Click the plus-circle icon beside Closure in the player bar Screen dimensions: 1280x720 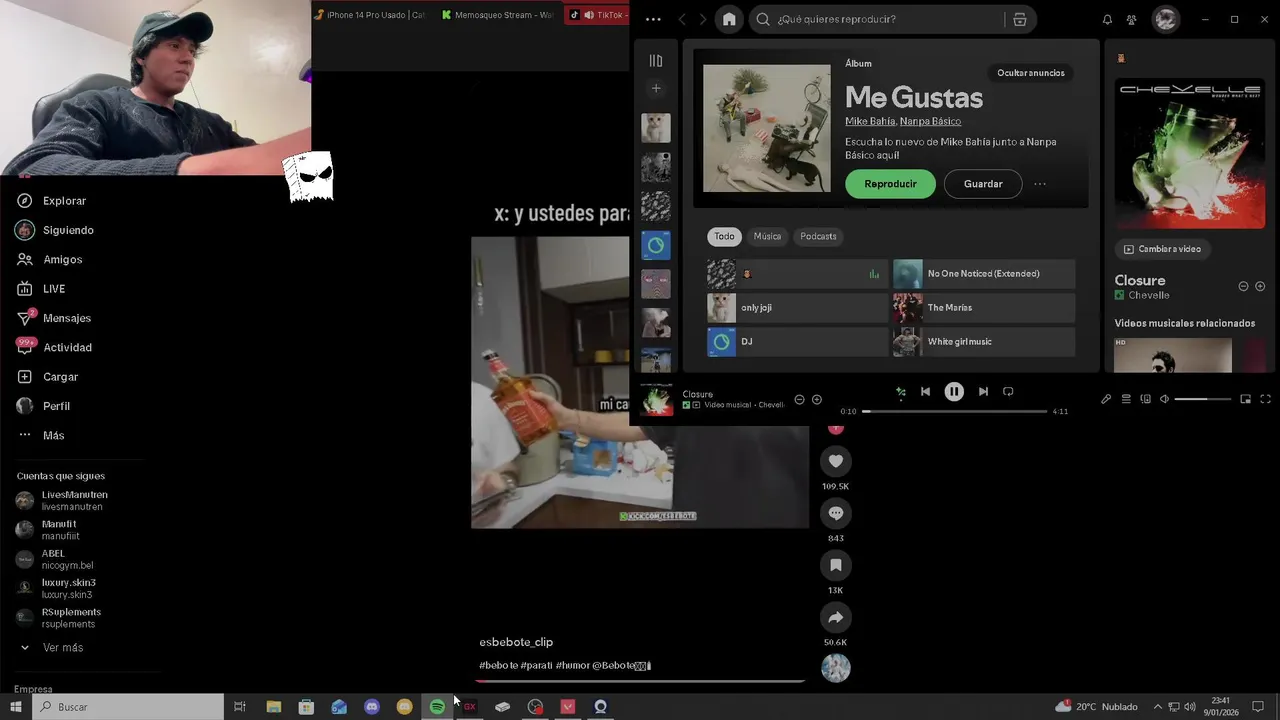tap(817, 400)
